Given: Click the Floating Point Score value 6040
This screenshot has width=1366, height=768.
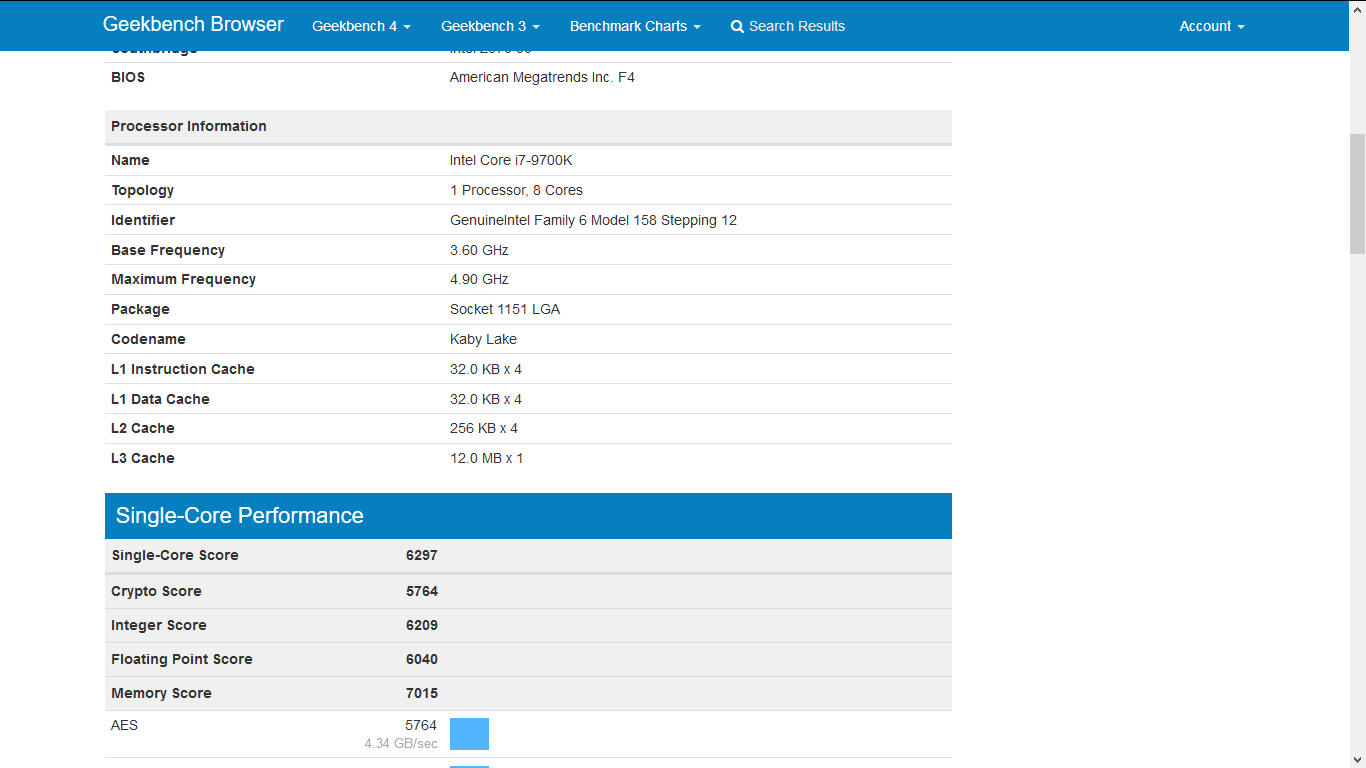Looking at the screenshot, I should pos(422,659).
